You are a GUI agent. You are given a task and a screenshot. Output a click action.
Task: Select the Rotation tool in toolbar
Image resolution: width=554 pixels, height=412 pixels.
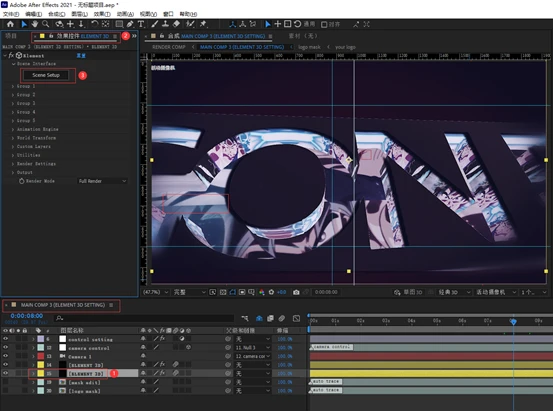95,24
